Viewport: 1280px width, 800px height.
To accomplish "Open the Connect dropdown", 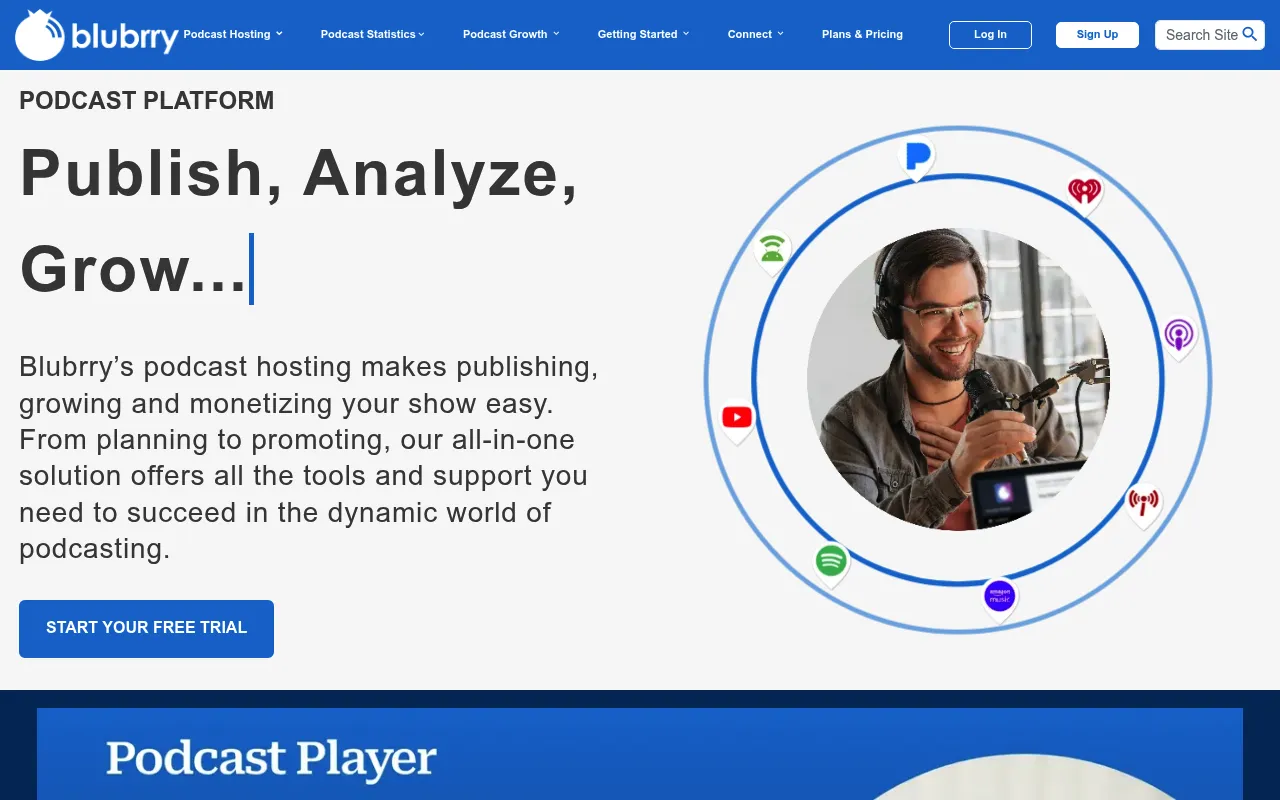I will (x=755, y=34).
